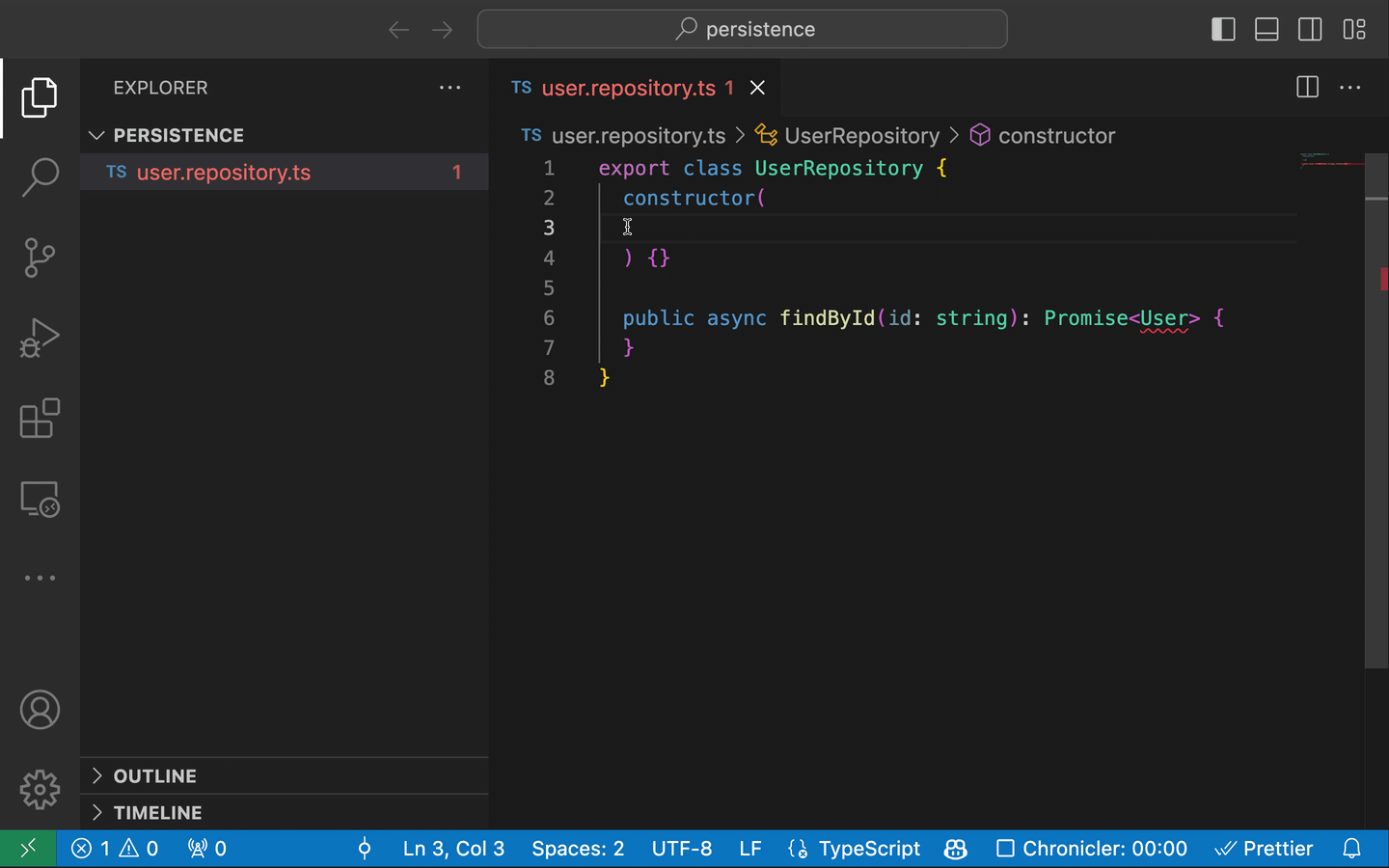The width and height of the screenshot is (1389, 868).
Task: Click the Prettier status bar button
Action: [x=1264, y=849]
